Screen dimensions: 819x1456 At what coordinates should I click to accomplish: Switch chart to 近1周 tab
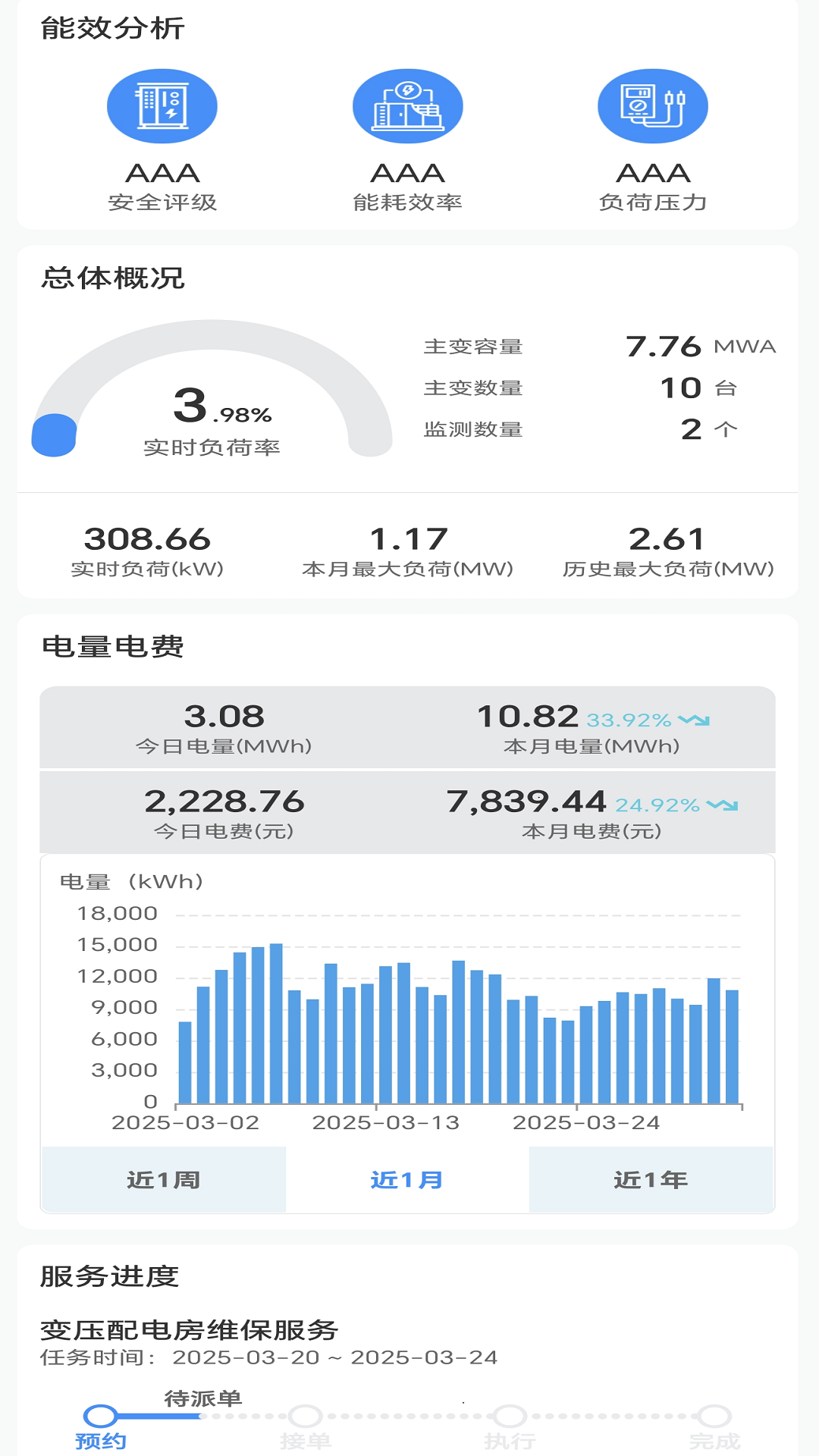point(164,1180)
